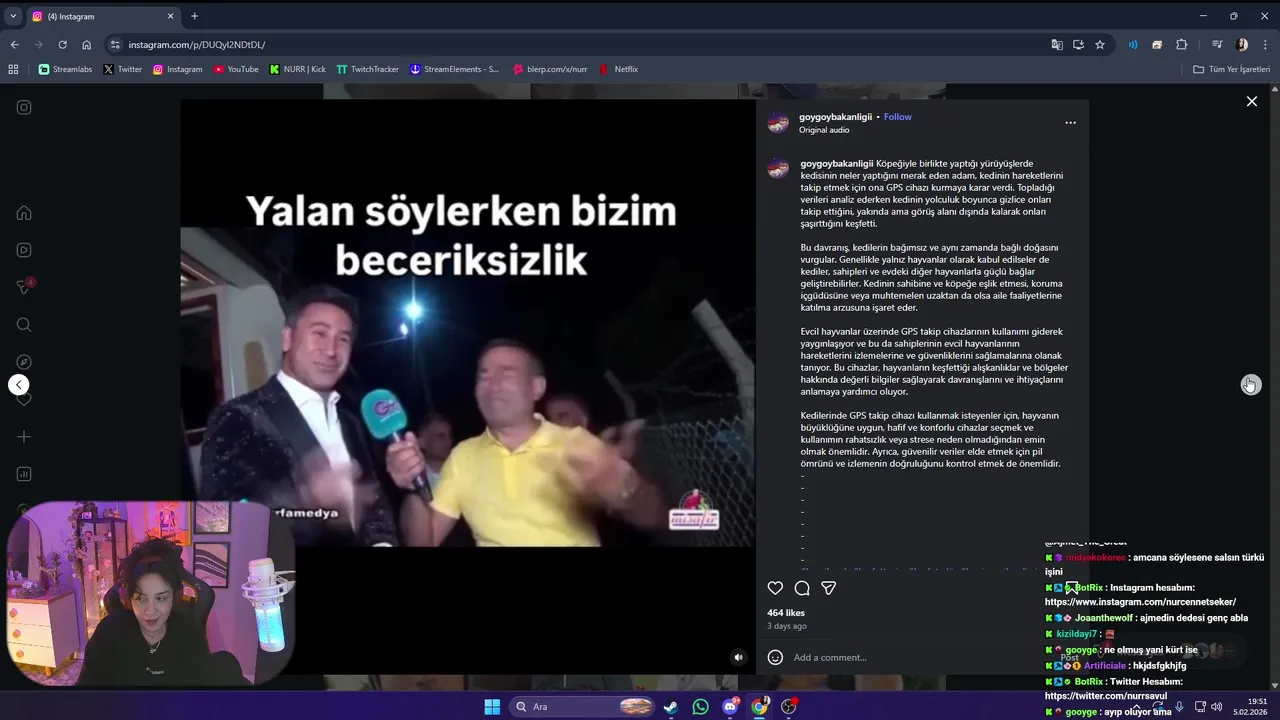Open the Netflix bookmark

[x=618, y=69]
